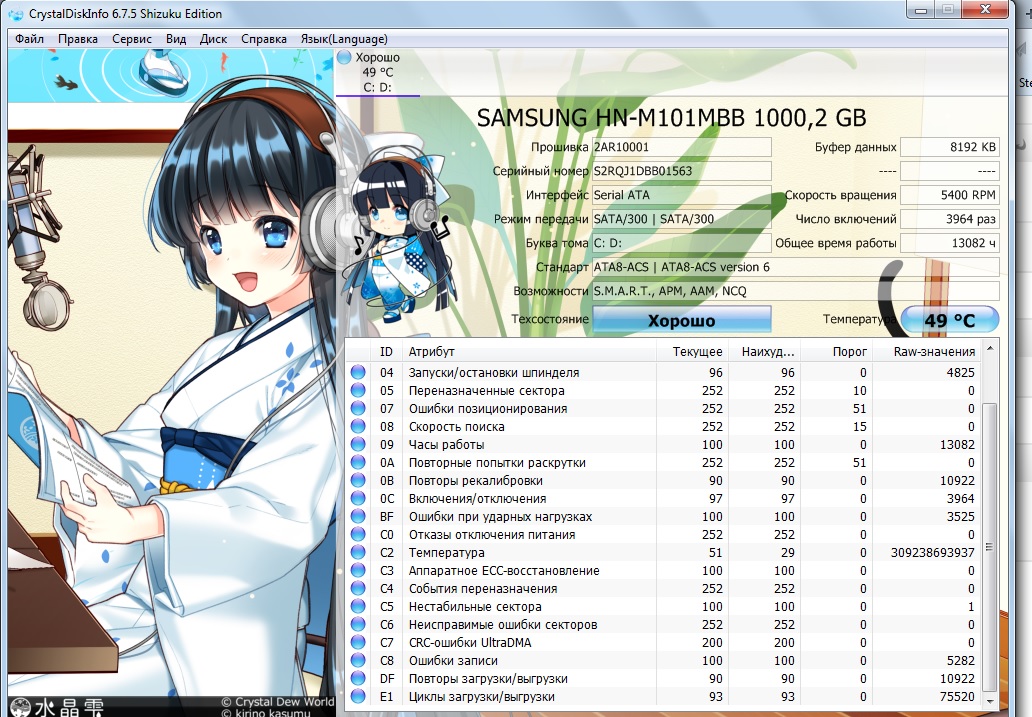Screen dimensions: 1032x717
Task: Click status orb for attribute 0A
Action: 358,462
